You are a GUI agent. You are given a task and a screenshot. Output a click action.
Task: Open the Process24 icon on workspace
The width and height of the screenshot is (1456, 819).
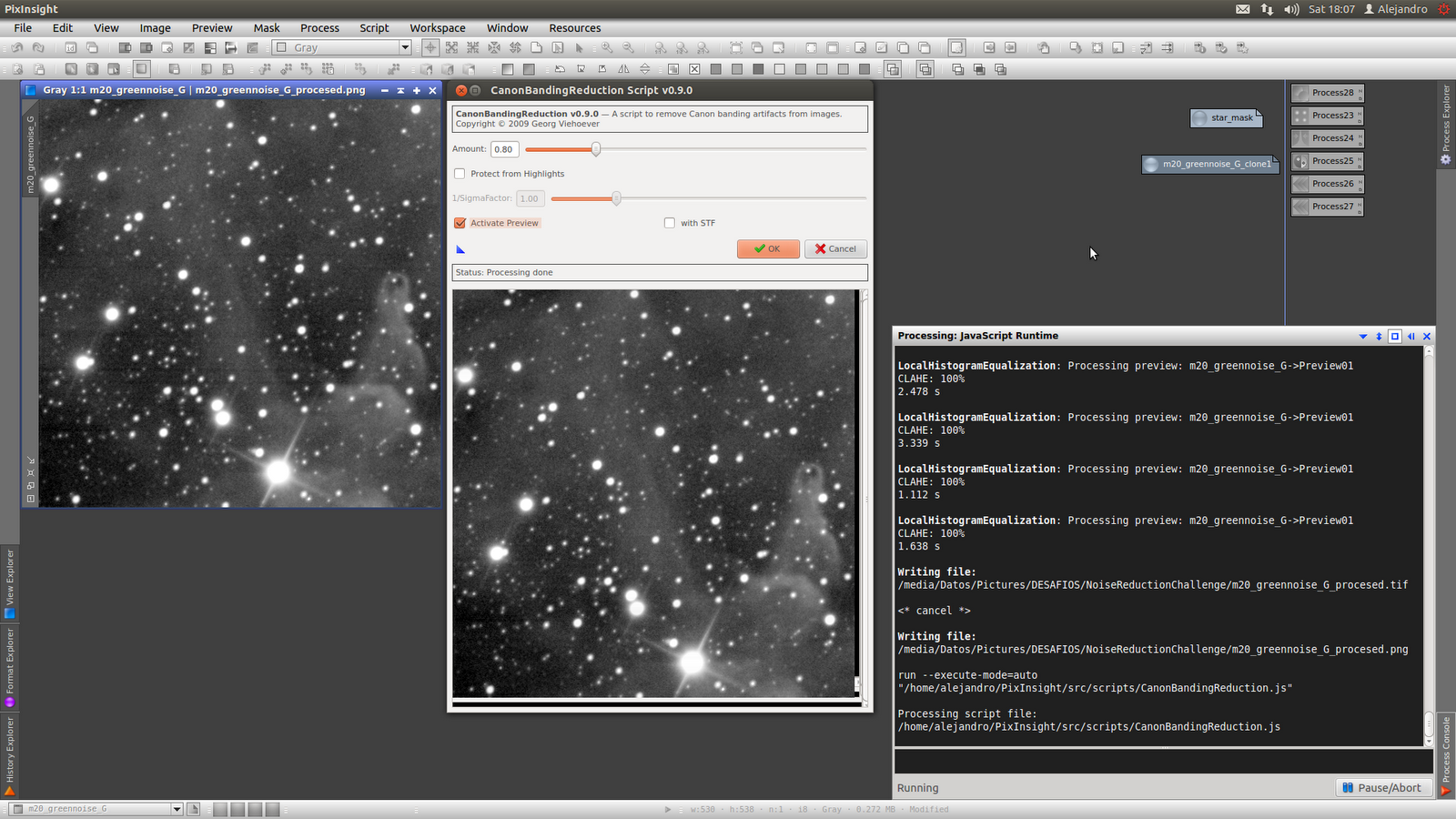tap(1327, 138)
